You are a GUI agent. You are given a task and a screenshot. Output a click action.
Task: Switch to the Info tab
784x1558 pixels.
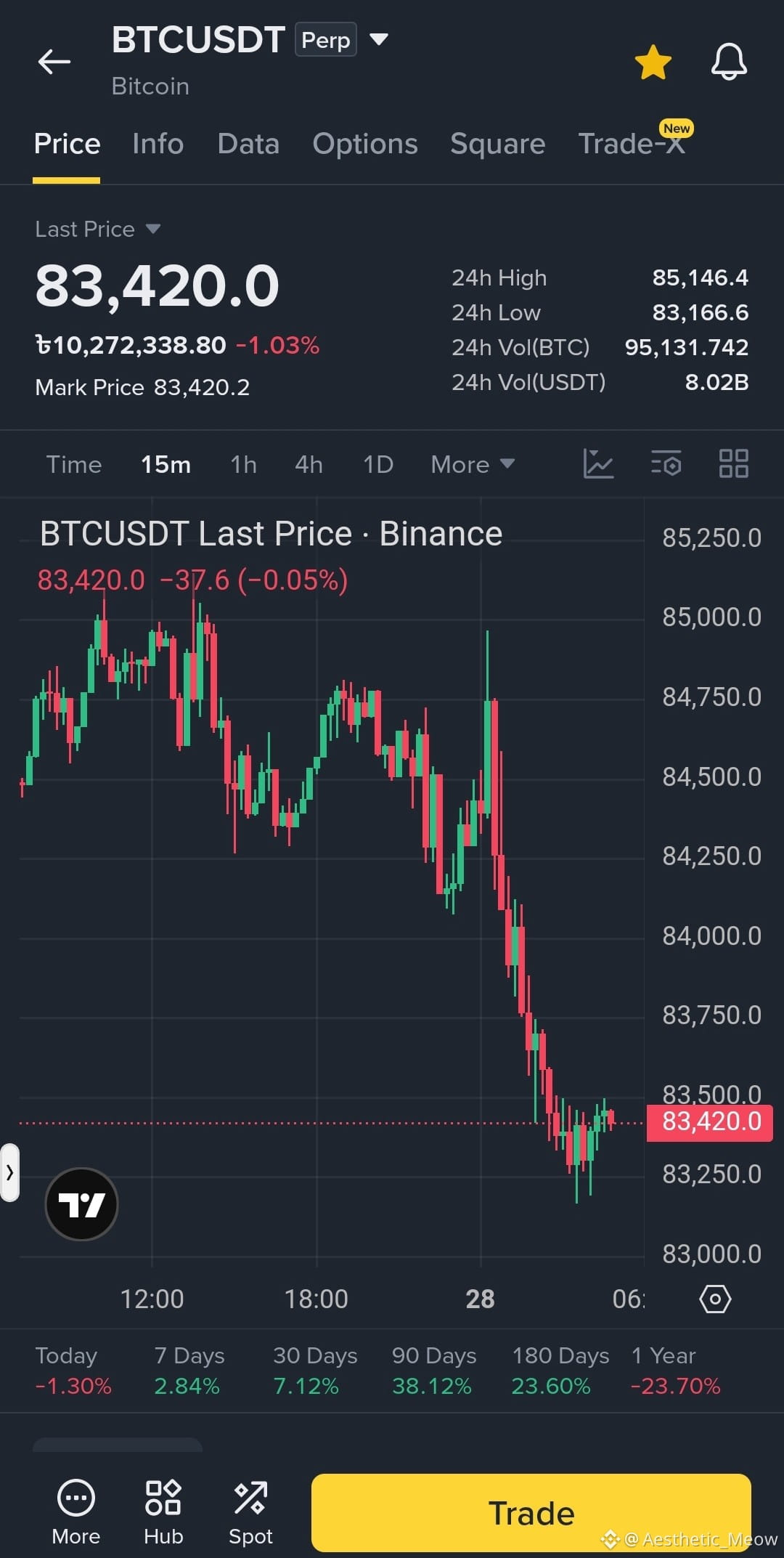tap(158, 144)
